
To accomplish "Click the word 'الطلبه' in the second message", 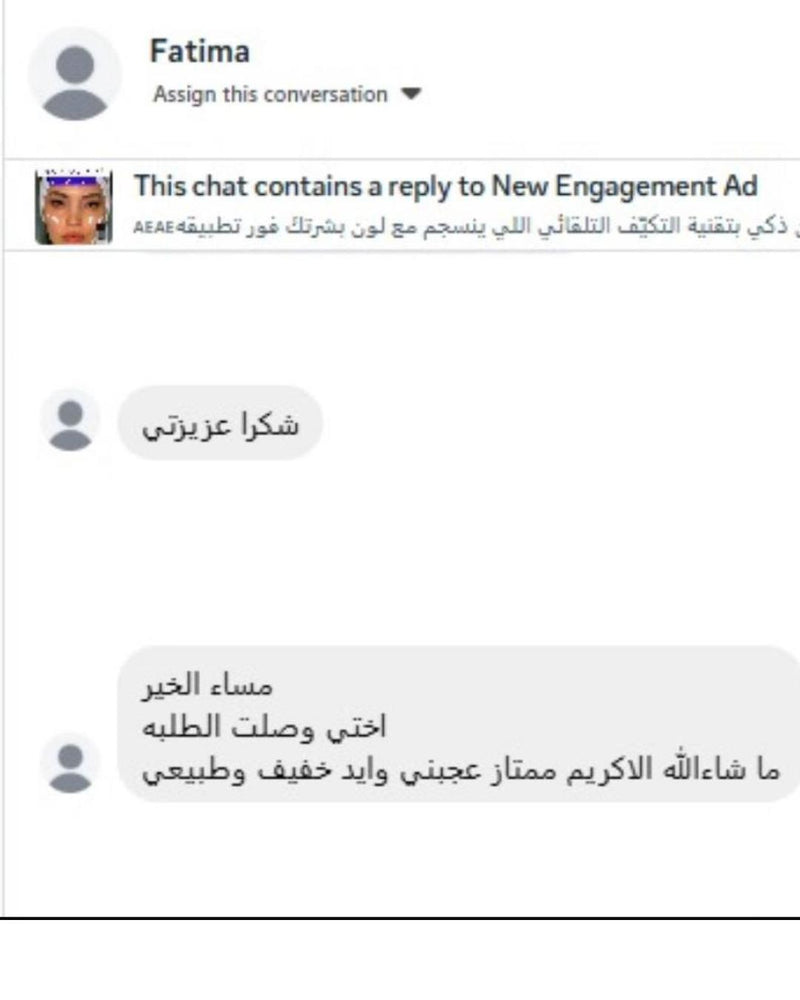I will (181, 727).
